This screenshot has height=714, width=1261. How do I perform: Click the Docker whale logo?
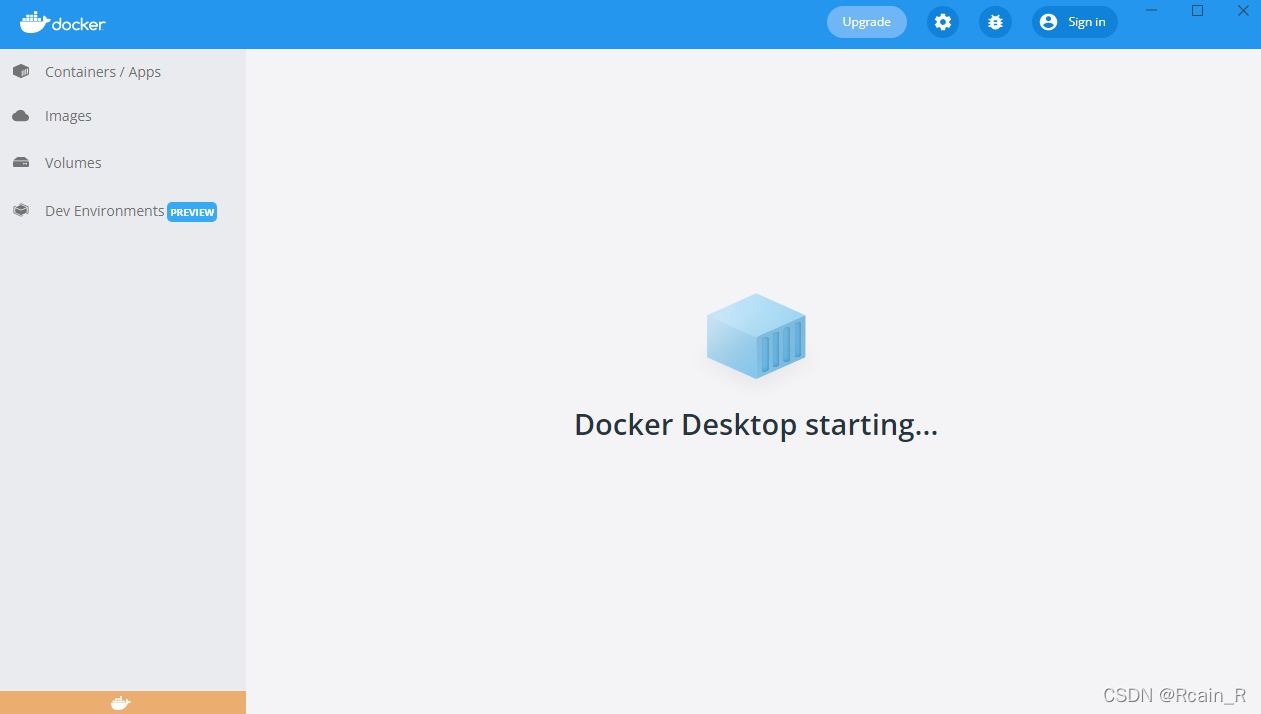point(62,22)
